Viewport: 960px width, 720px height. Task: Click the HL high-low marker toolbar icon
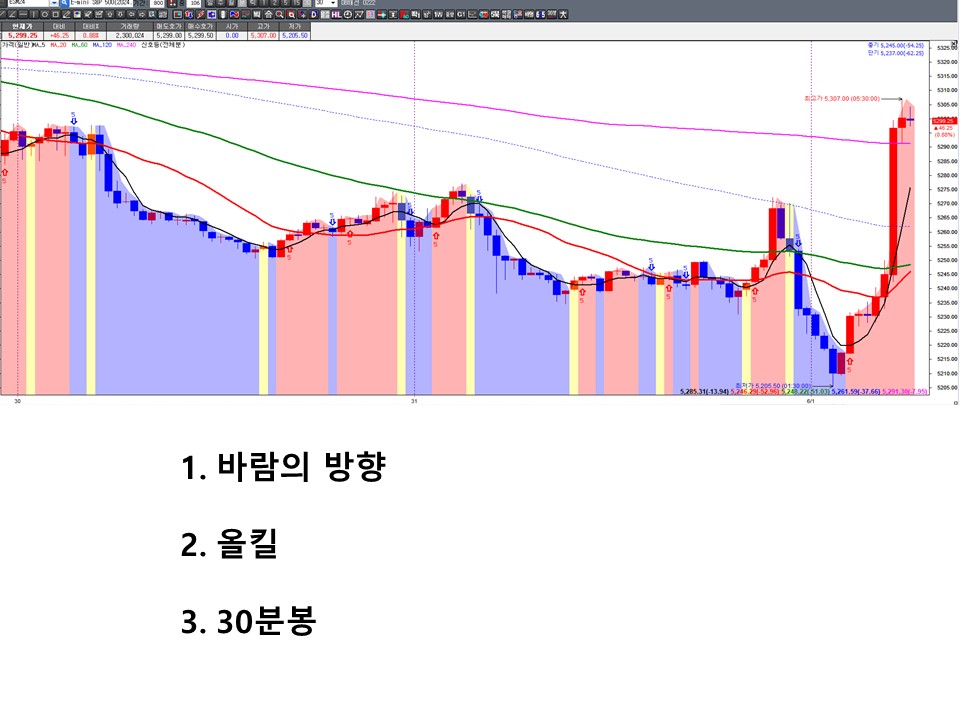pyautogui.click(x=336, y=17)
